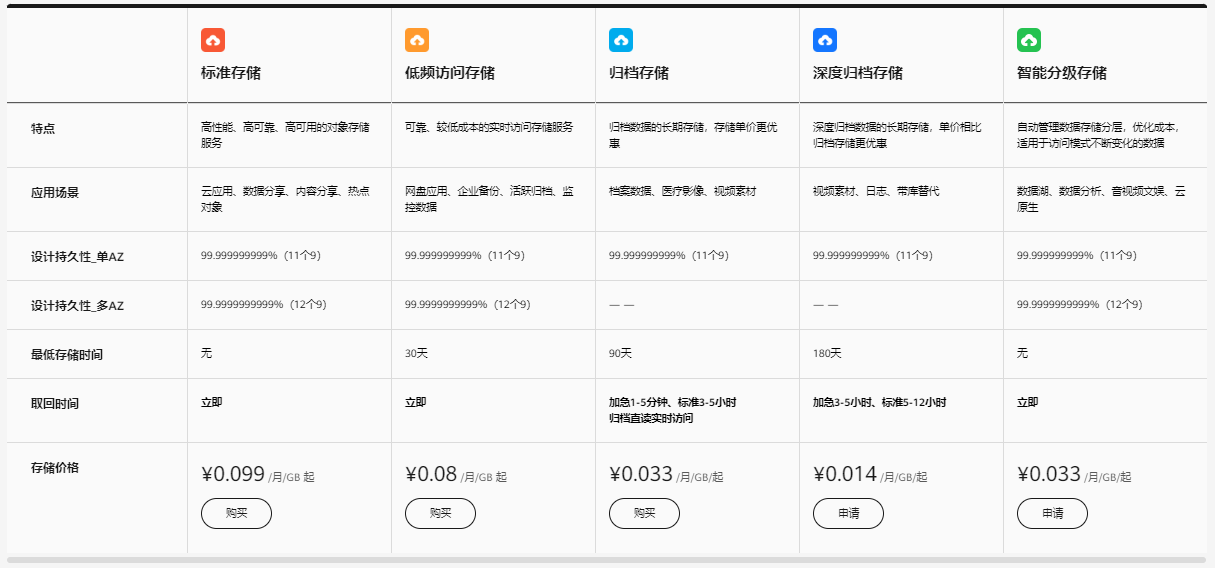The width and height of the screenshot is (1215, 568).
Task: Click the ¥0.014 price text
Action: pos(845,474)
